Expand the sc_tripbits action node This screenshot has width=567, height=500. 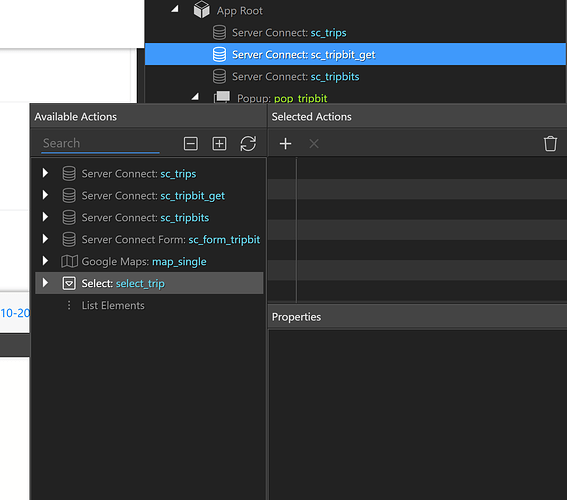pyautogui.click(x=45, y=217)
